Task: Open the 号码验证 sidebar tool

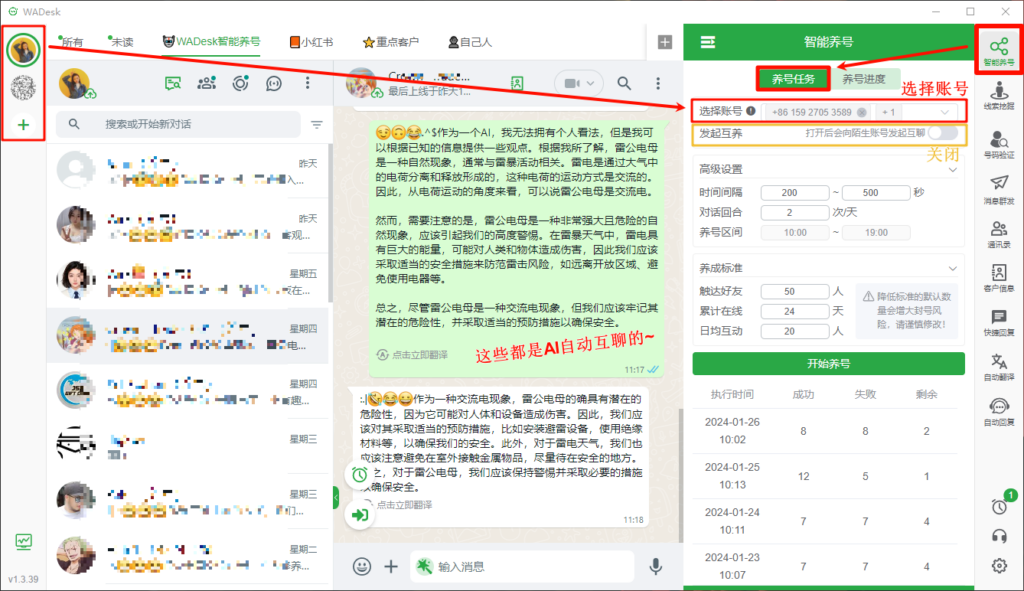Action: (x=999, y=144)
